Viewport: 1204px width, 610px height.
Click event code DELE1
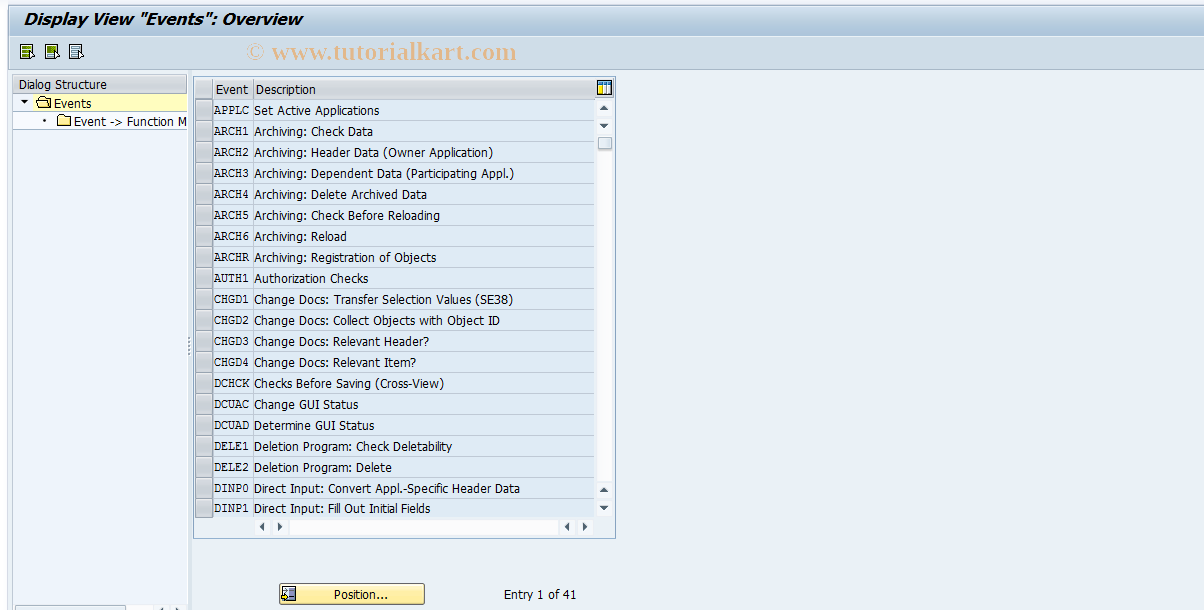pyautogui.click(x=231, y=446)
